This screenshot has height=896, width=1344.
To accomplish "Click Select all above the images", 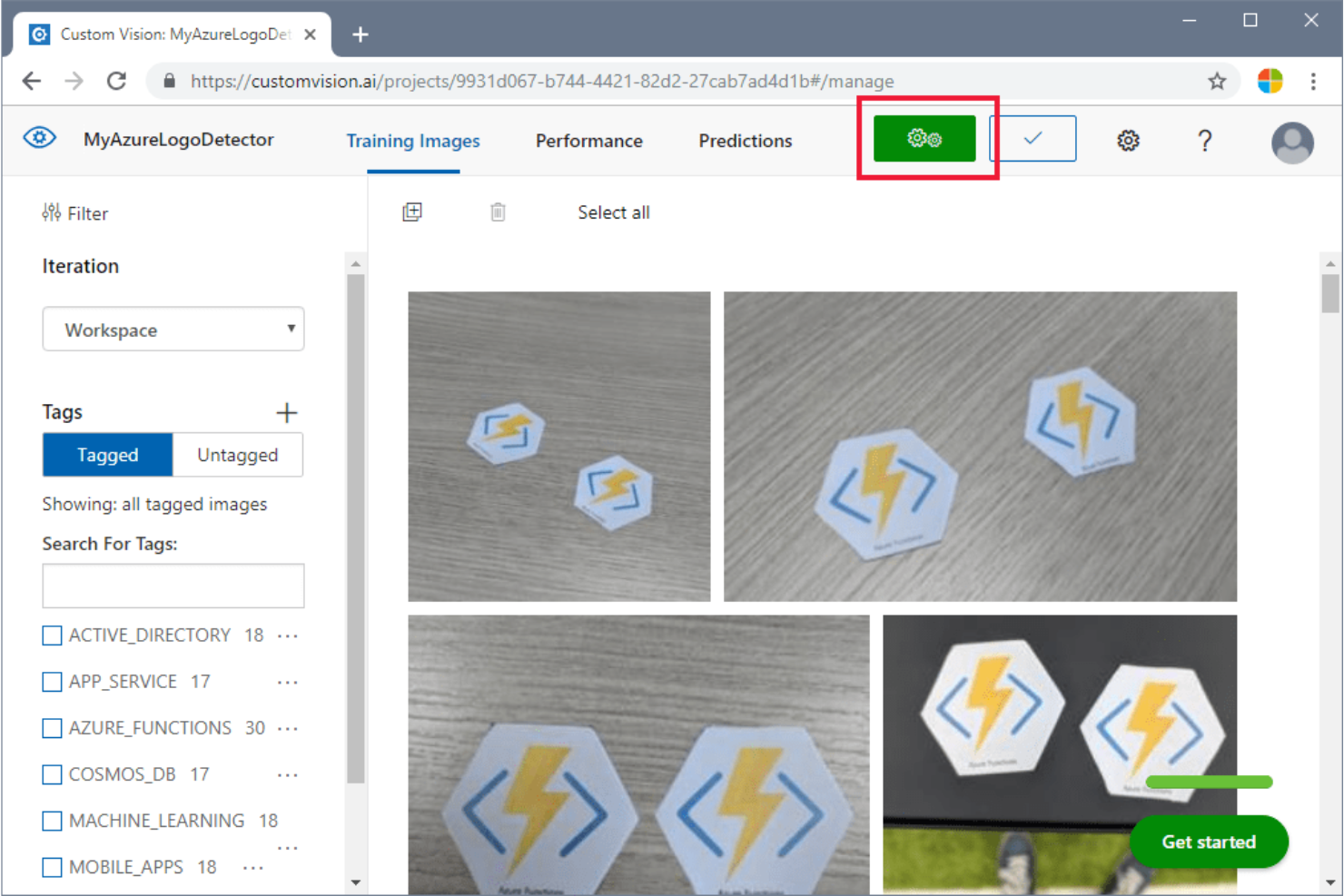I will (613, 212).
